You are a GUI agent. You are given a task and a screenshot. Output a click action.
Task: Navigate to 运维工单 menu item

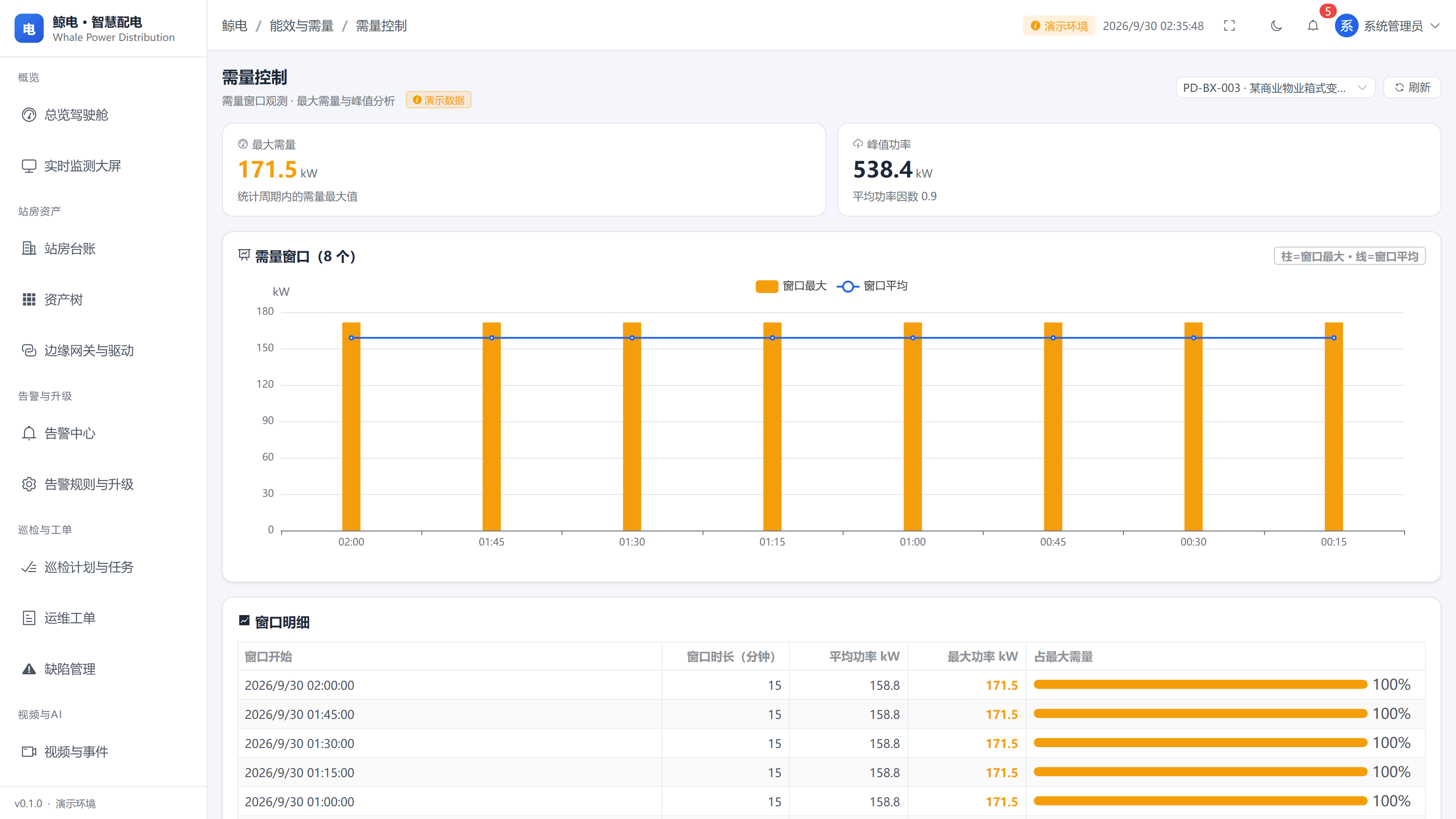(x=103, y=618)
